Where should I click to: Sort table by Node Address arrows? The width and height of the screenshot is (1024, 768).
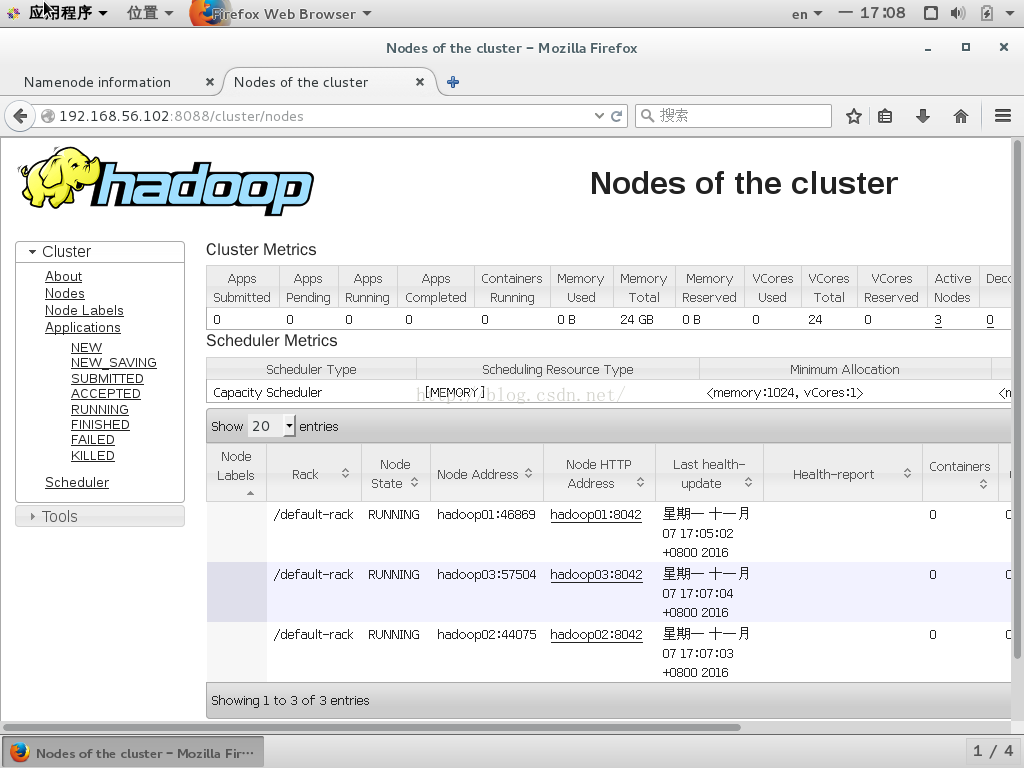528,473
